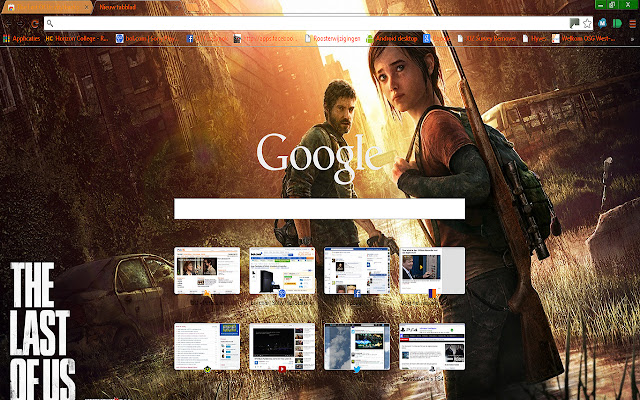Click the Welkom OSG West bookmark favicon
Image resolution: width=640 pixels, height=400 pixels.
(x=556, y=39)
